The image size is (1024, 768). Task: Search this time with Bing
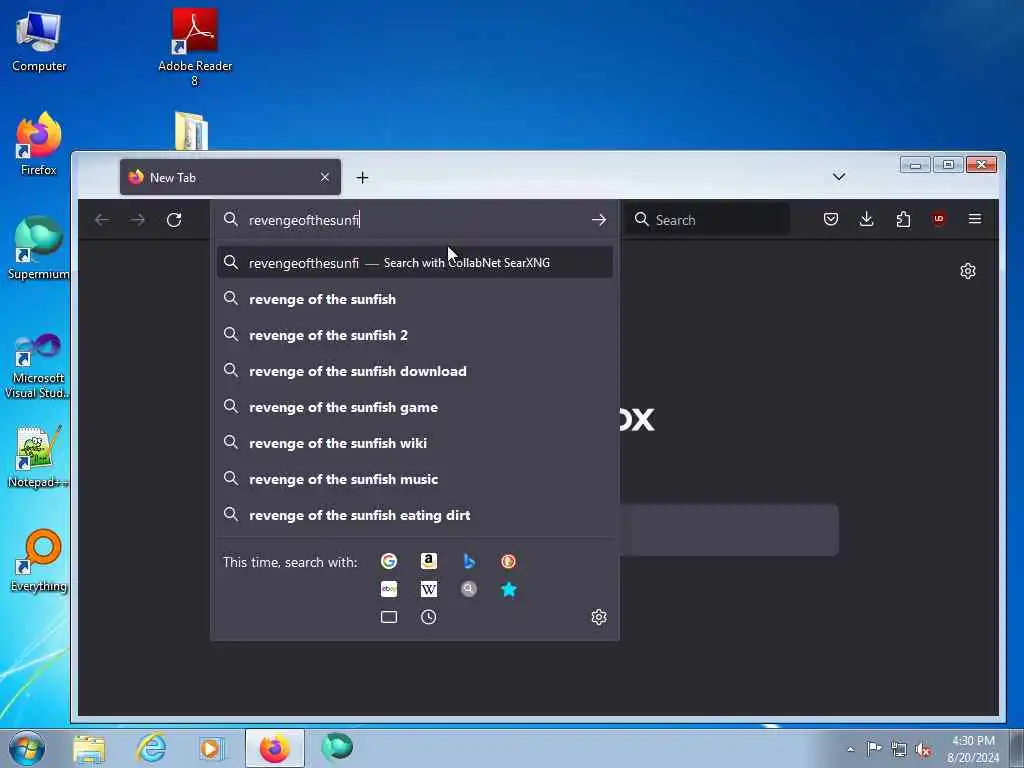tap(469, 561)
